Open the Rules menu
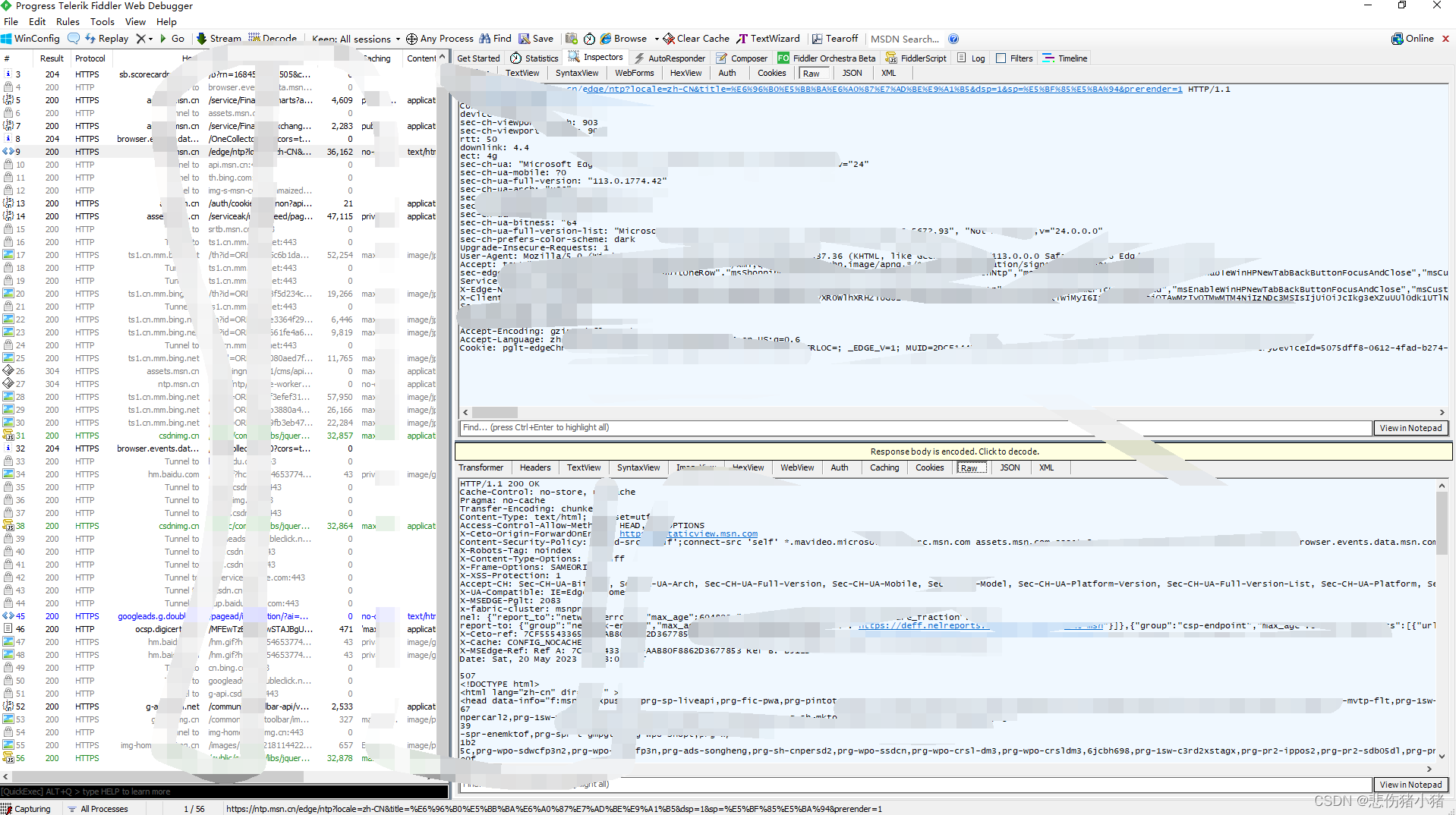Viewport: 1456px width, 815px height. (x=68, y=22)
